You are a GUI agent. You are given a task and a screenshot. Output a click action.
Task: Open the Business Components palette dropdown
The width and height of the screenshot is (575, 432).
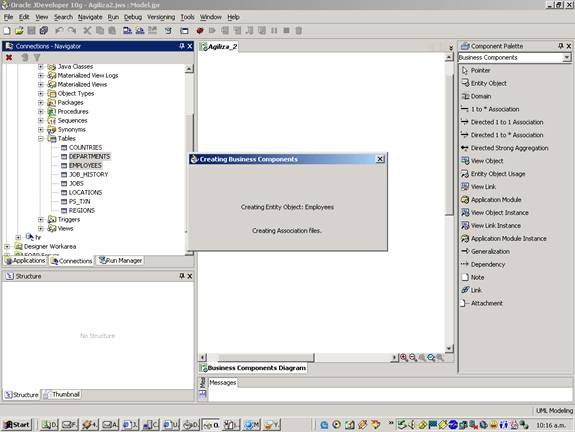click(567, 58)
